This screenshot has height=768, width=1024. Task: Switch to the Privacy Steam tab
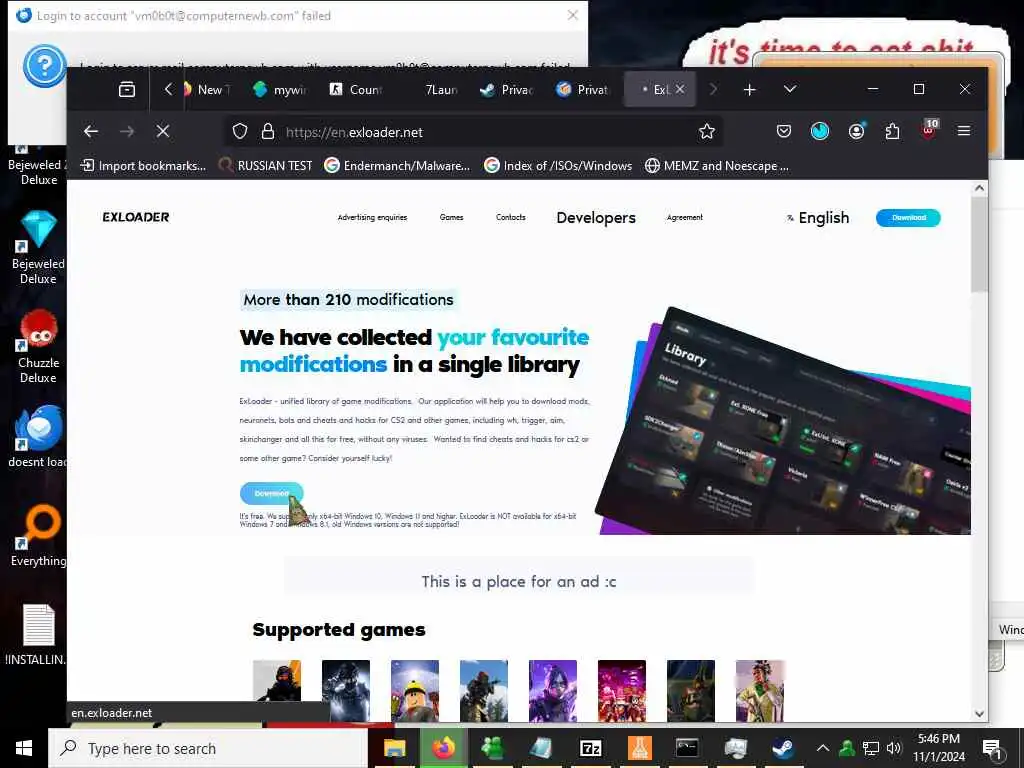pos(508,89)
